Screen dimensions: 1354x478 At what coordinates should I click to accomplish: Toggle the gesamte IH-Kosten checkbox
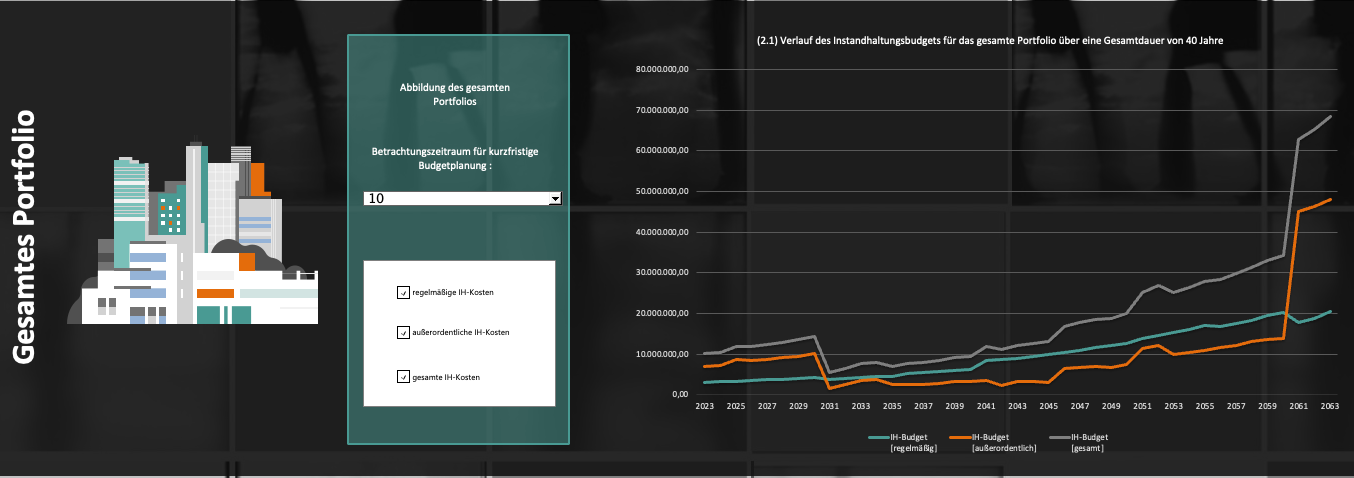pos(403,377)
